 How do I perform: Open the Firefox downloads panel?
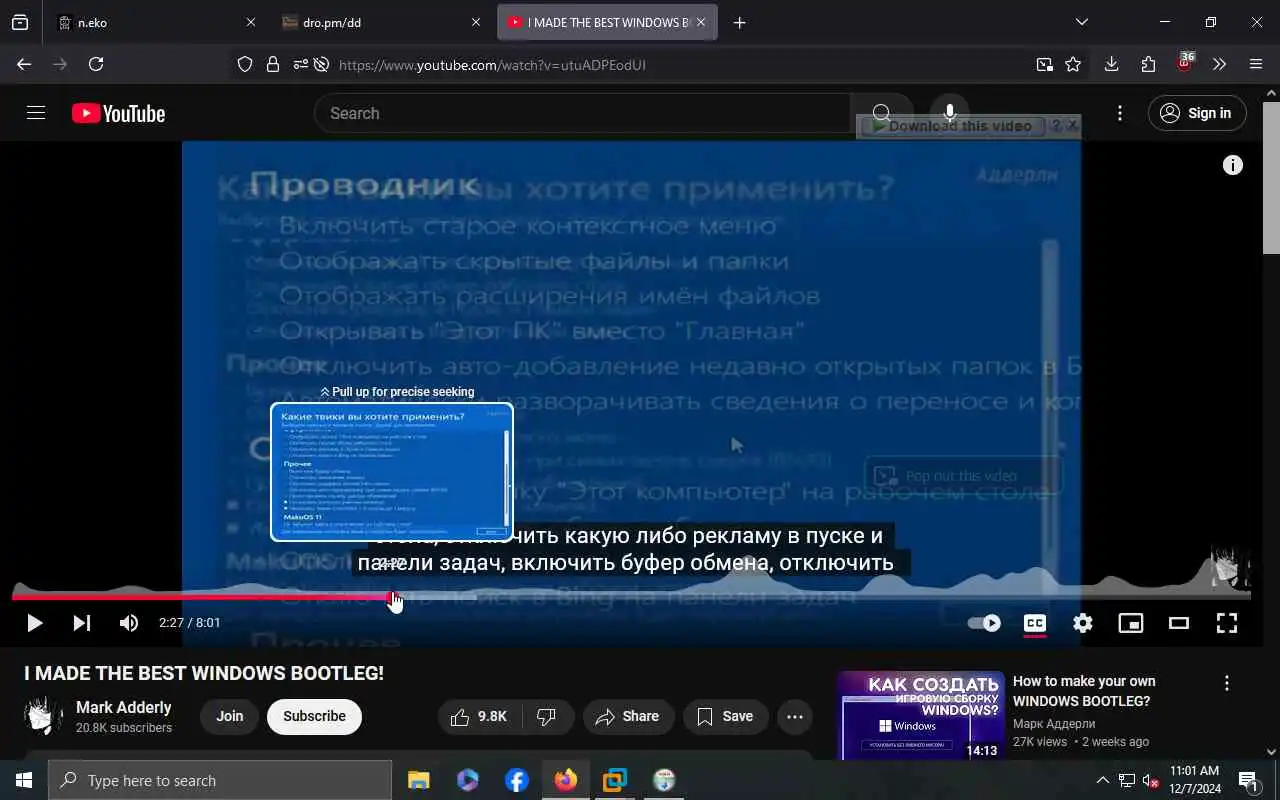1111,64
